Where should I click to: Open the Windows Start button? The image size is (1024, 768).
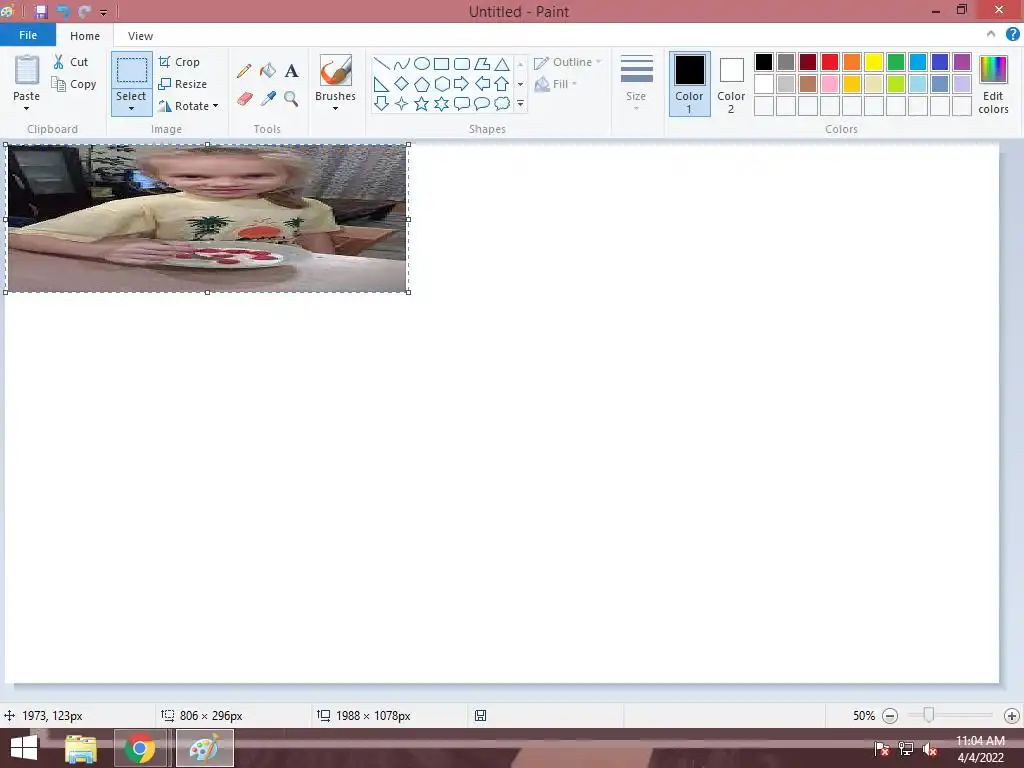pos(24,748)
